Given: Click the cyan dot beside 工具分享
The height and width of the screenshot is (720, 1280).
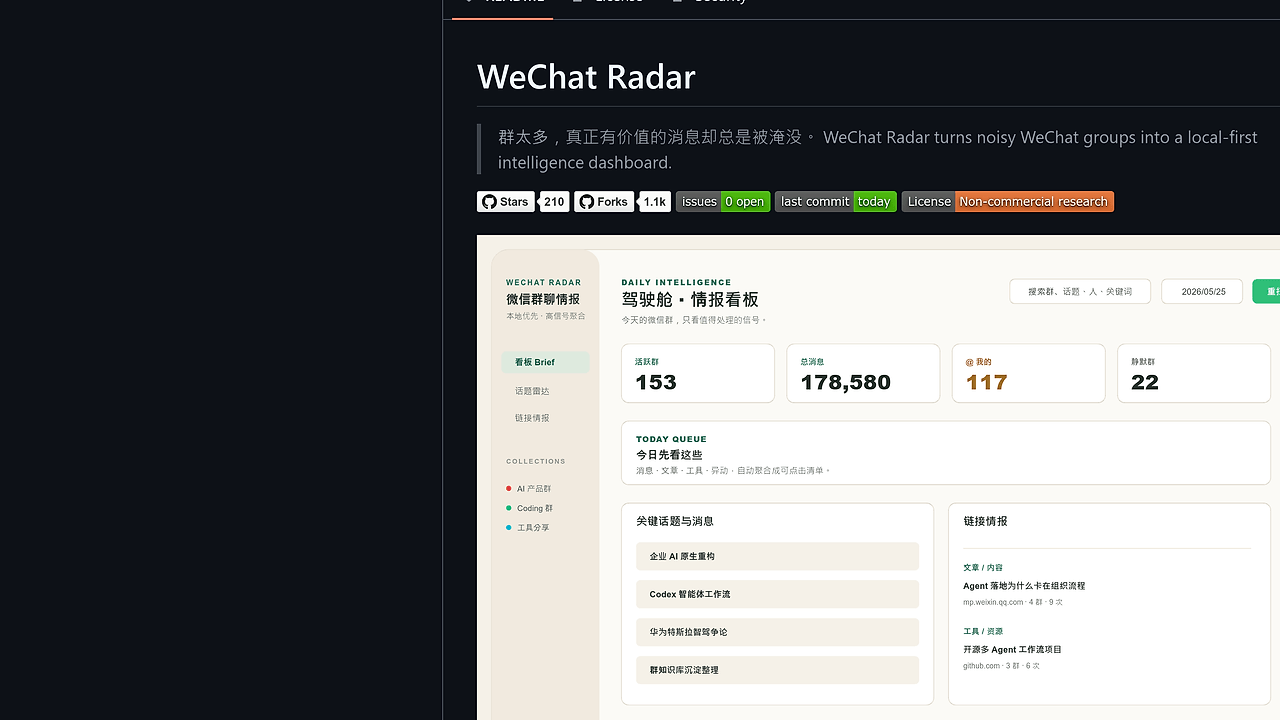Looking at the screenshot, I should tap(509, 527).
